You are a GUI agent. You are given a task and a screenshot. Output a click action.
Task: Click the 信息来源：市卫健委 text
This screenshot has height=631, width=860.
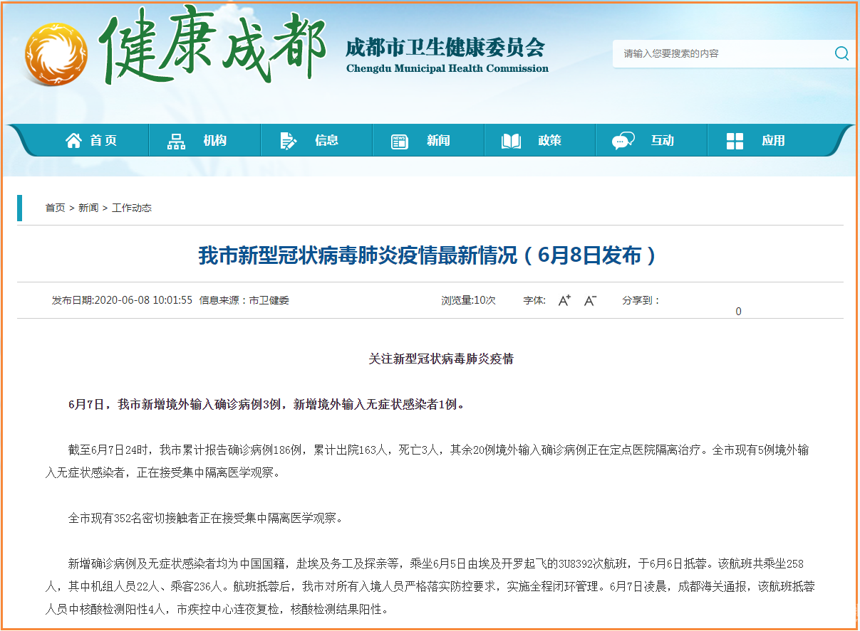(x=244, y=301)
